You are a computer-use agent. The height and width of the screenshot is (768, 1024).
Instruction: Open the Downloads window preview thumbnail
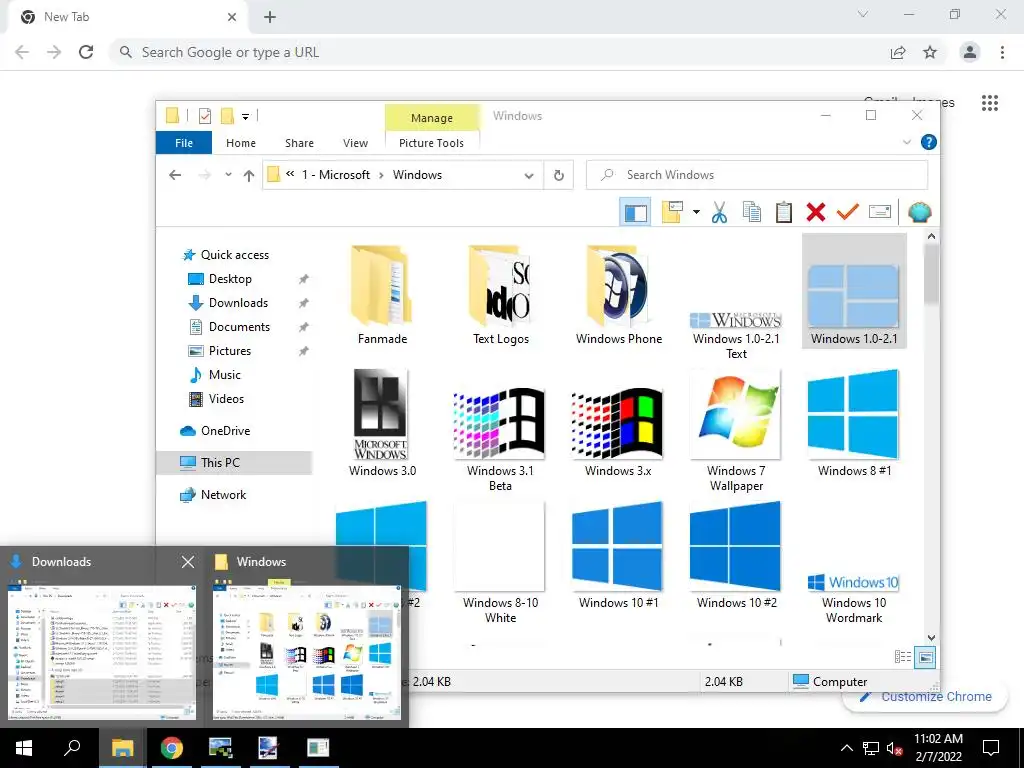point(102,650)
